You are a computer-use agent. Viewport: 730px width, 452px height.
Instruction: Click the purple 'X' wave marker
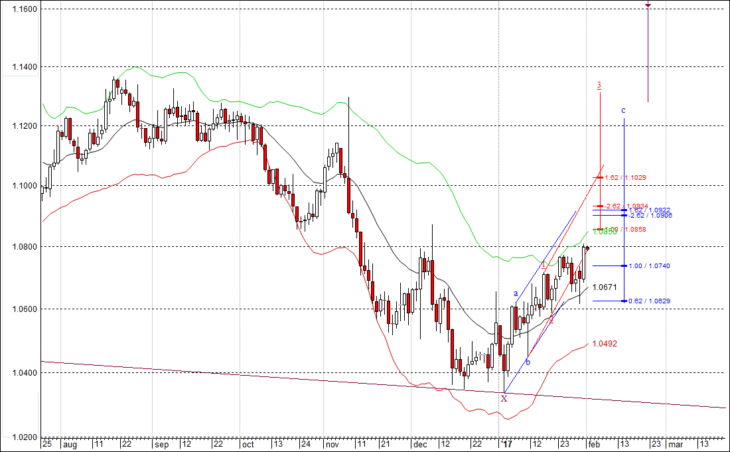click(504, 399)
